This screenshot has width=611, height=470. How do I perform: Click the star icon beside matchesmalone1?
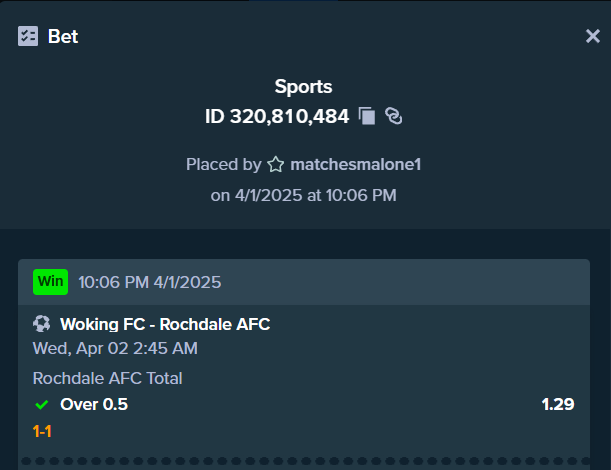tap(275, 164)
